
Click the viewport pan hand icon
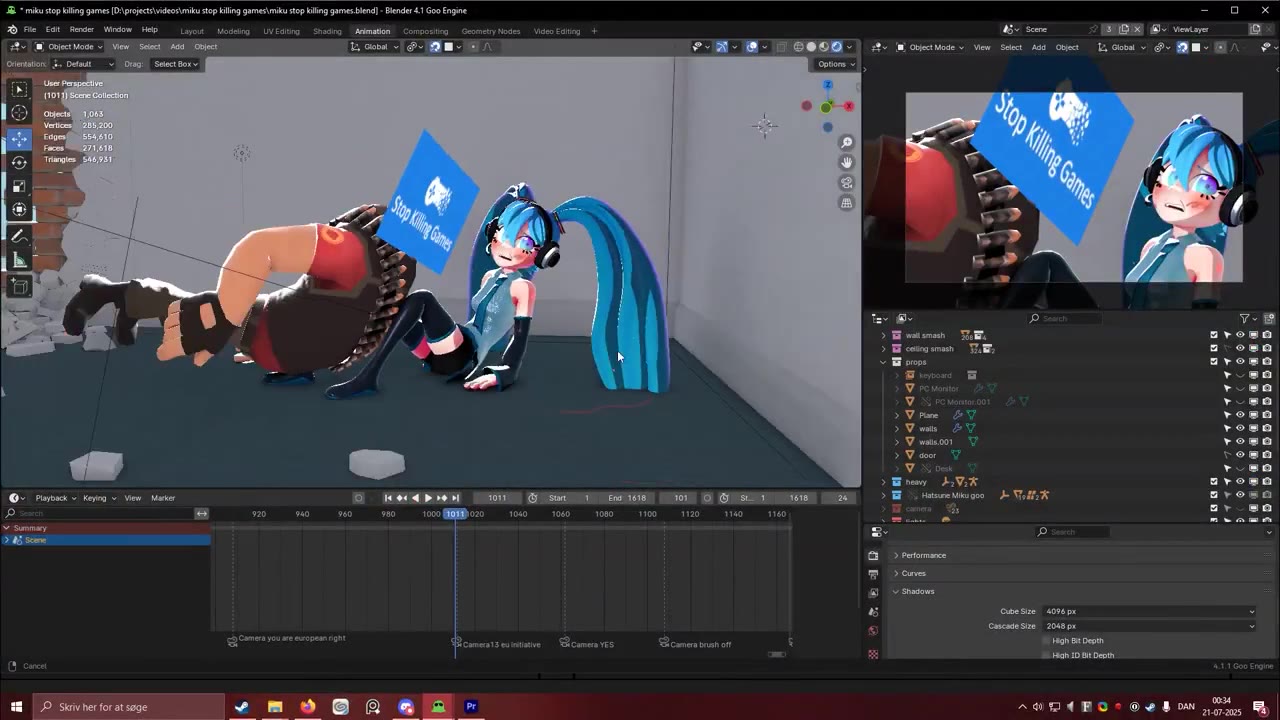tap(847, 163)
